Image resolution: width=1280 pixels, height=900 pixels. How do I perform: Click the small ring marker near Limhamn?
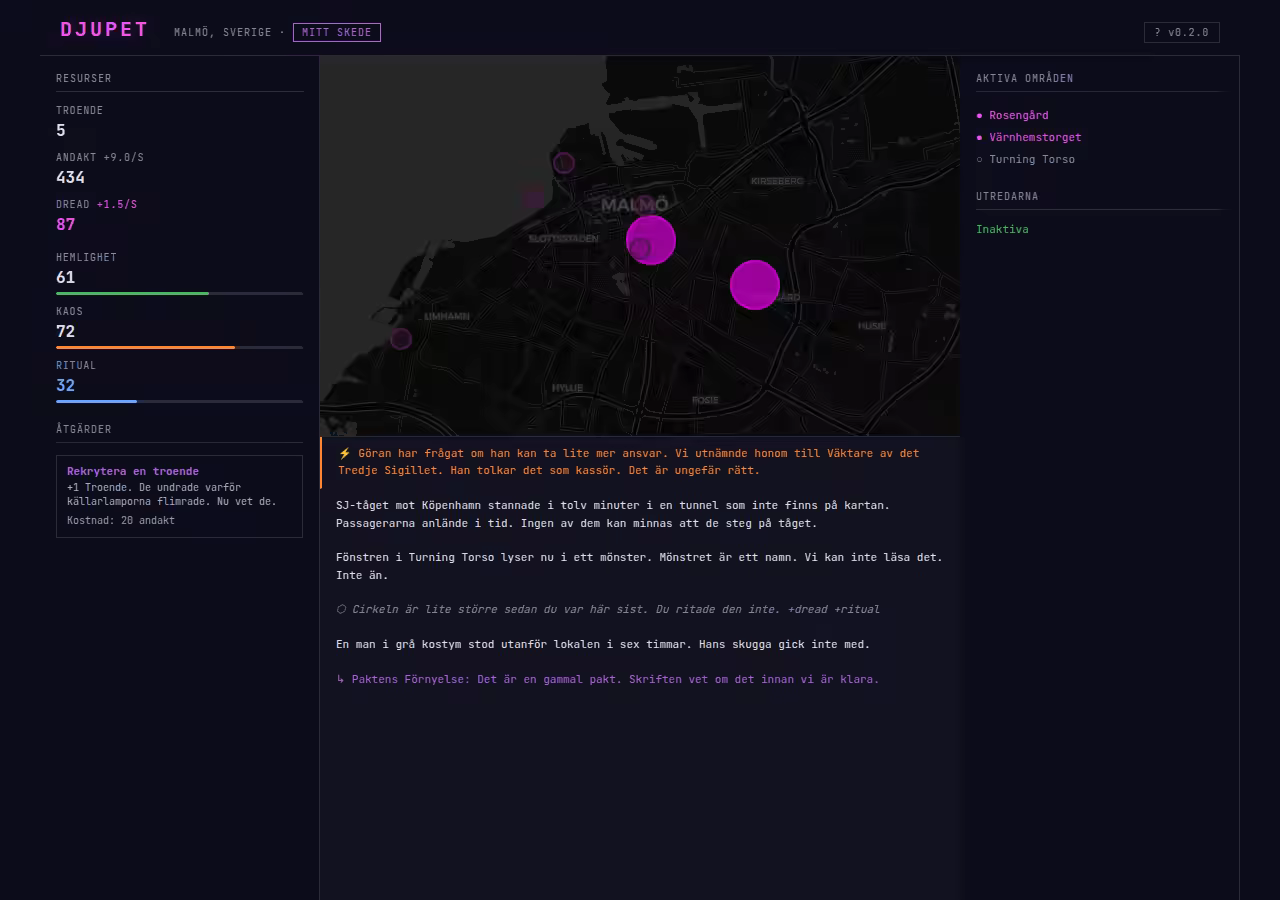(401, 339)
